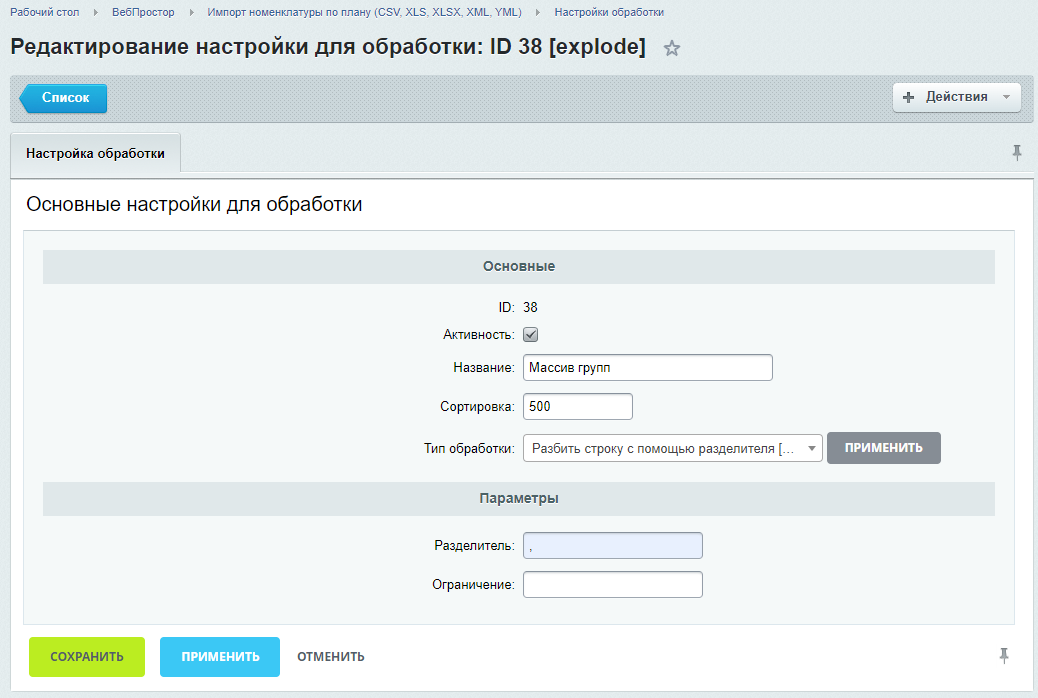Click the pin icon beside the tab bar

coord(1017,153)
